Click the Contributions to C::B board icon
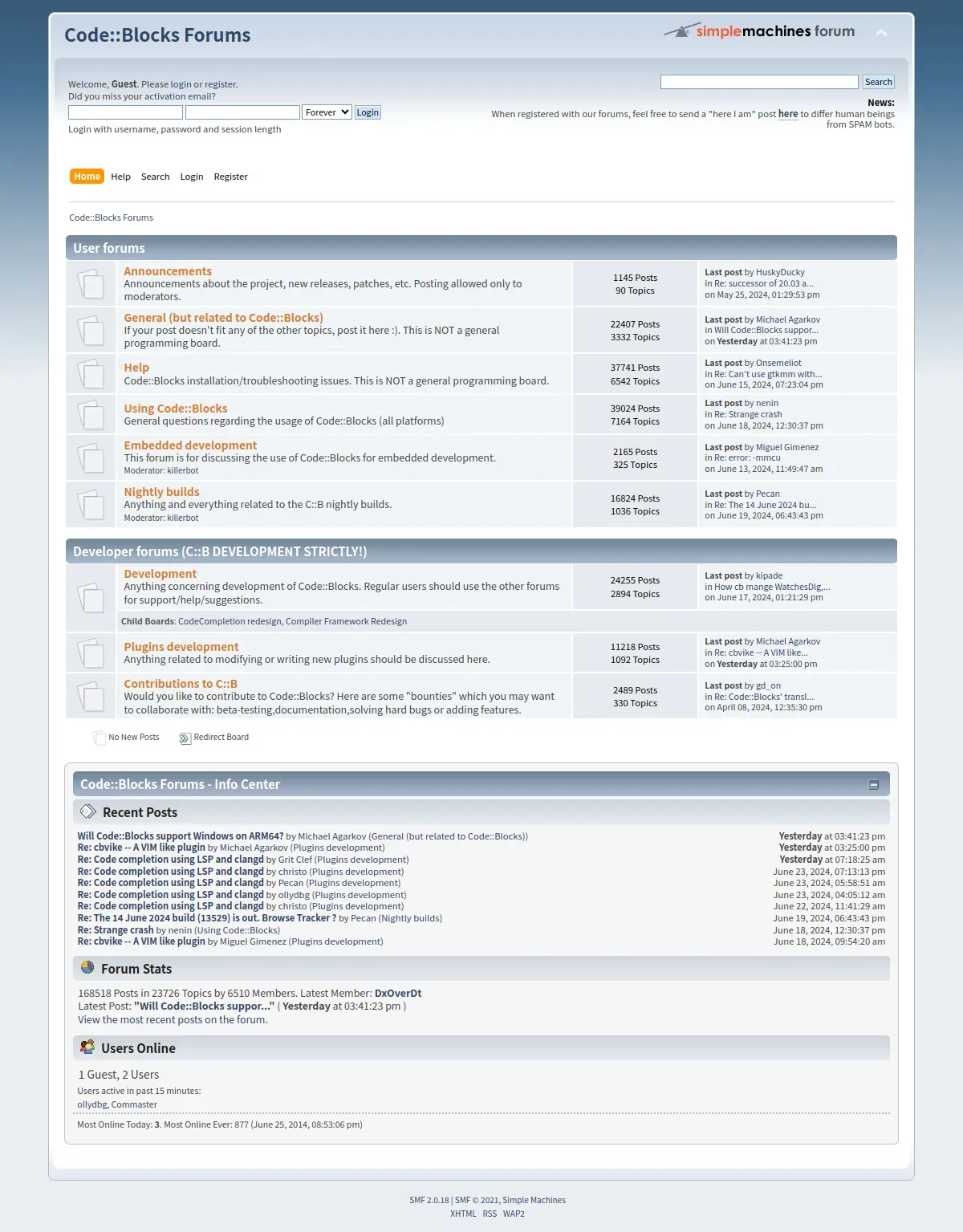Screen dimensions: 963x1232 coord(91,696)
